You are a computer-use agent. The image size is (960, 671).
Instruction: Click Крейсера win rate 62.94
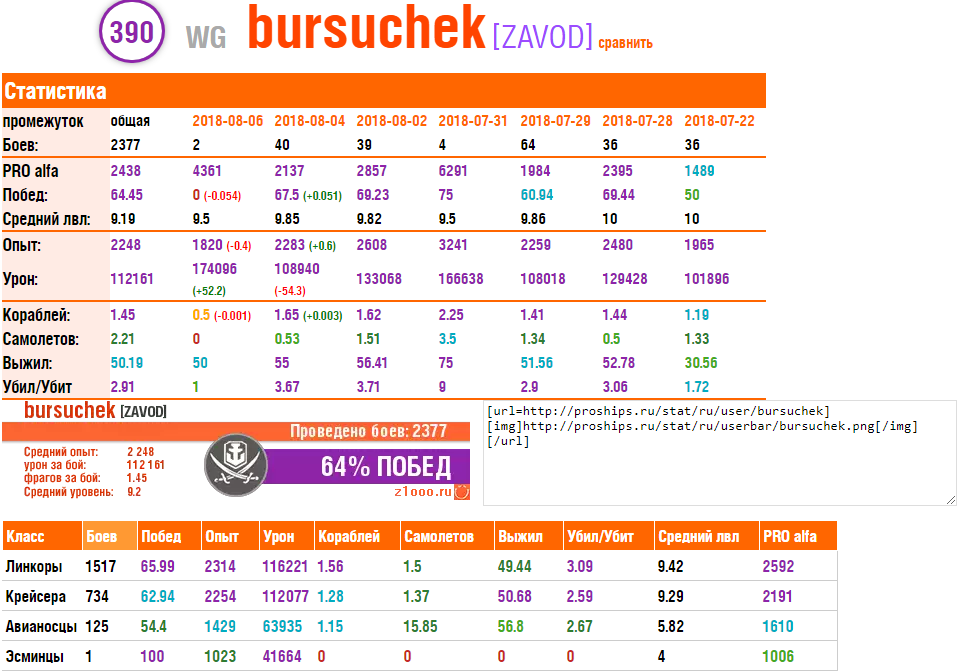[157, 596]
